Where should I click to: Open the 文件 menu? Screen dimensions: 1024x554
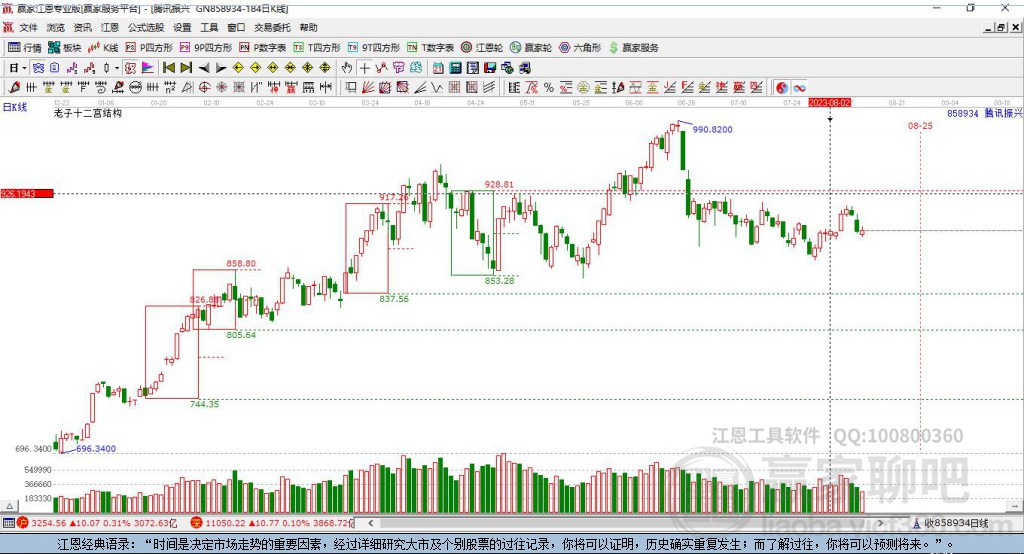click(x=29, y=27)
